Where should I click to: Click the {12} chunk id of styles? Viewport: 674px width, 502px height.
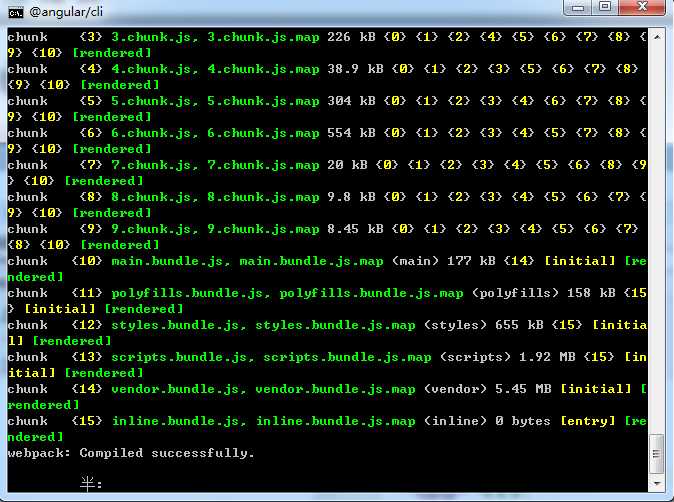tap(87, 325)
